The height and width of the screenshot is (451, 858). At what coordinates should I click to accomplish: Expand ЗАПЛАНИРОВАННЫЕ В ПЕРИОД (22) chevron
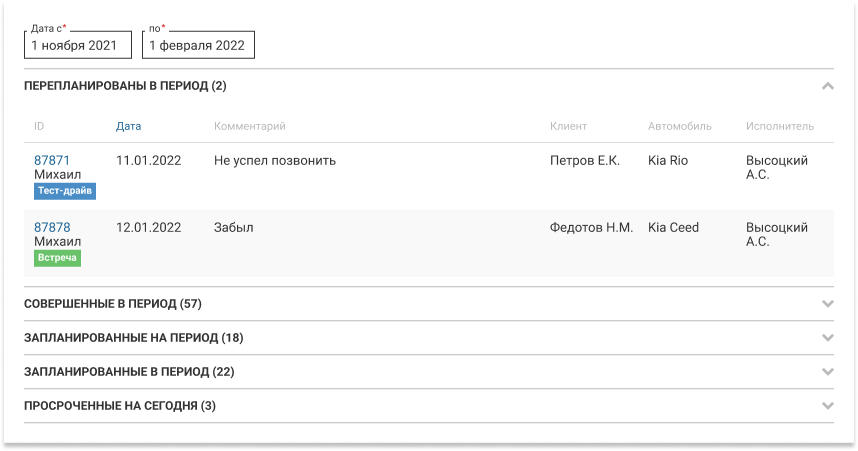(x=827, y=372)
